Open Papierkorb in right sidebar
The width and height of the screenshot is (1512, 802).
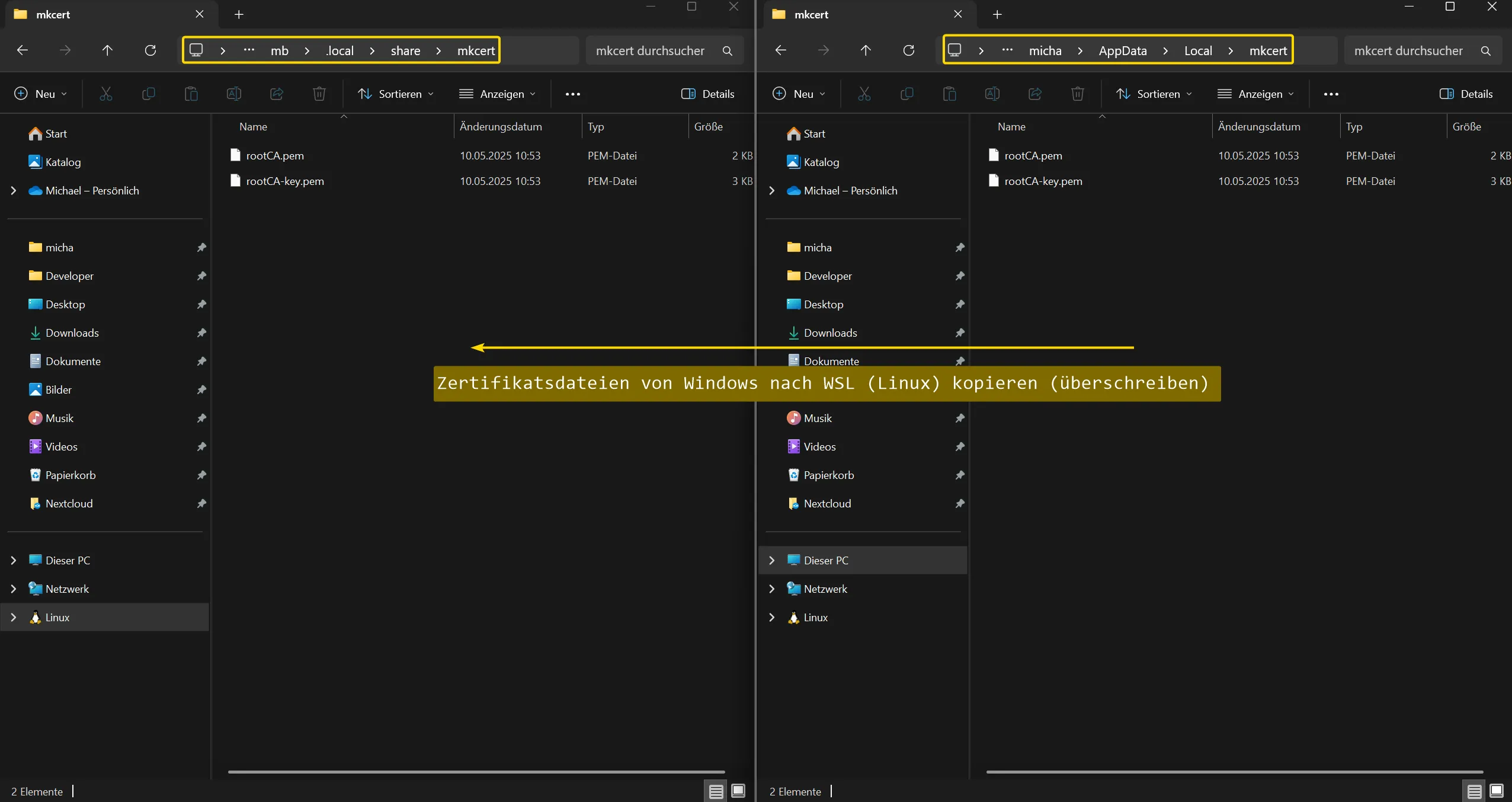click(x=828, y=475)
